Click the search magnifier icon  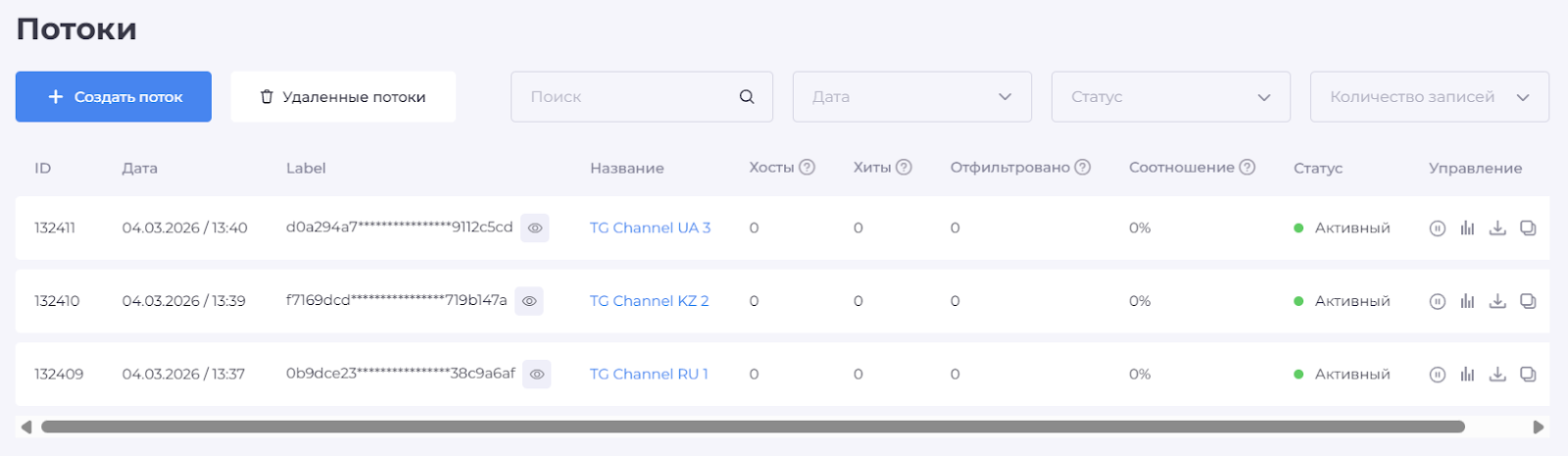tap(747, 97)
